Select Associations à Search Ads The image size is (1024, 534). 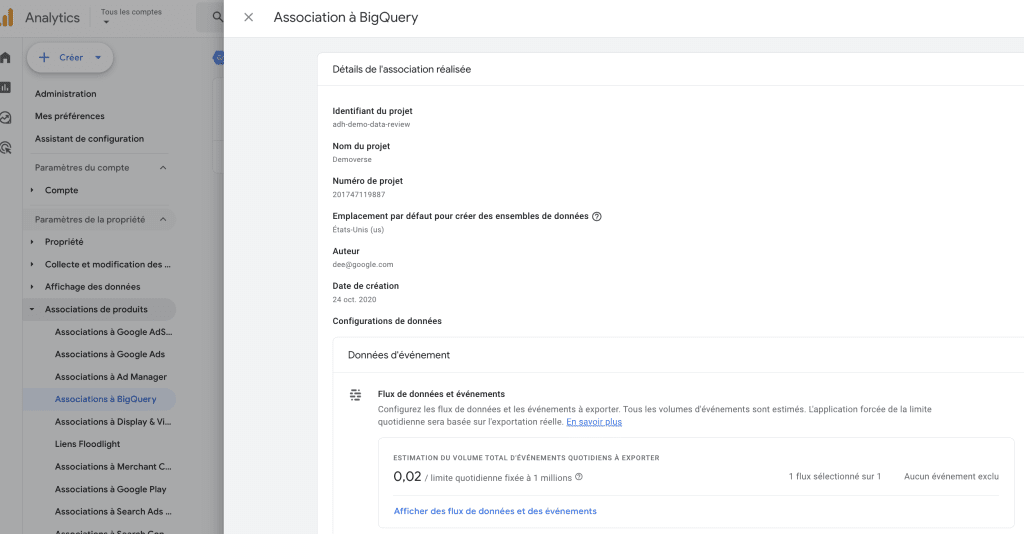click(113, 512)
